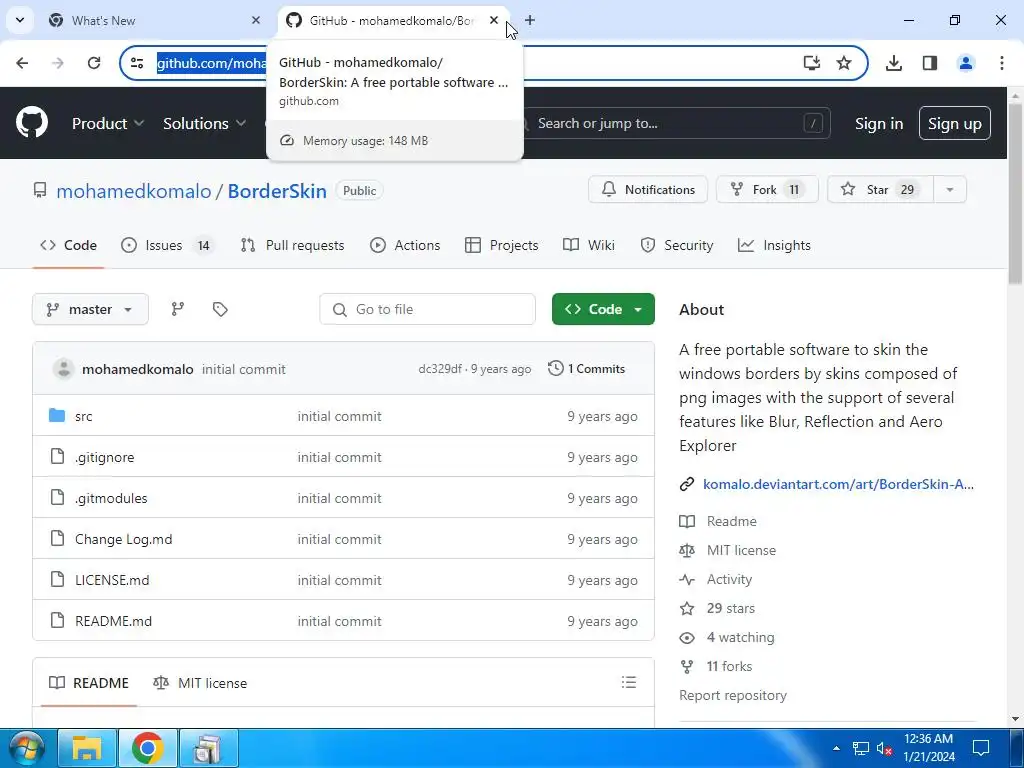Image resolution: width=1024 pixels, height=768 pixels.
Task: Switch to the Insights tab
Action: click(x=775, y=246)
